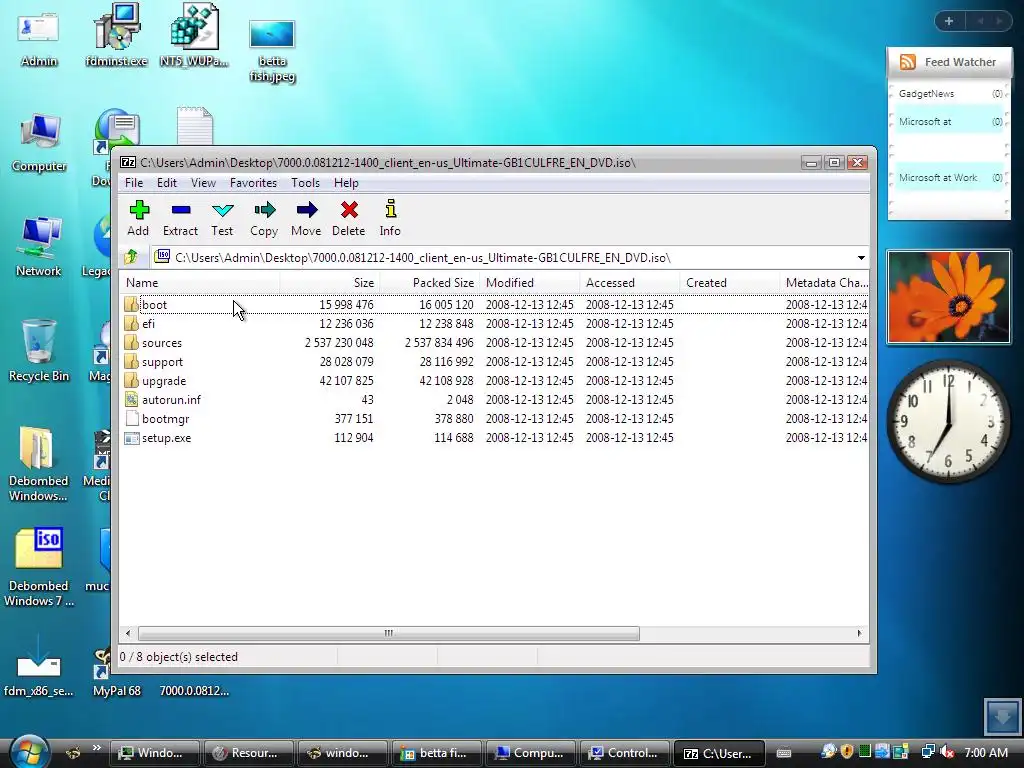
Task: Click the analog clock gadget
Action: (x=948, y=422)
